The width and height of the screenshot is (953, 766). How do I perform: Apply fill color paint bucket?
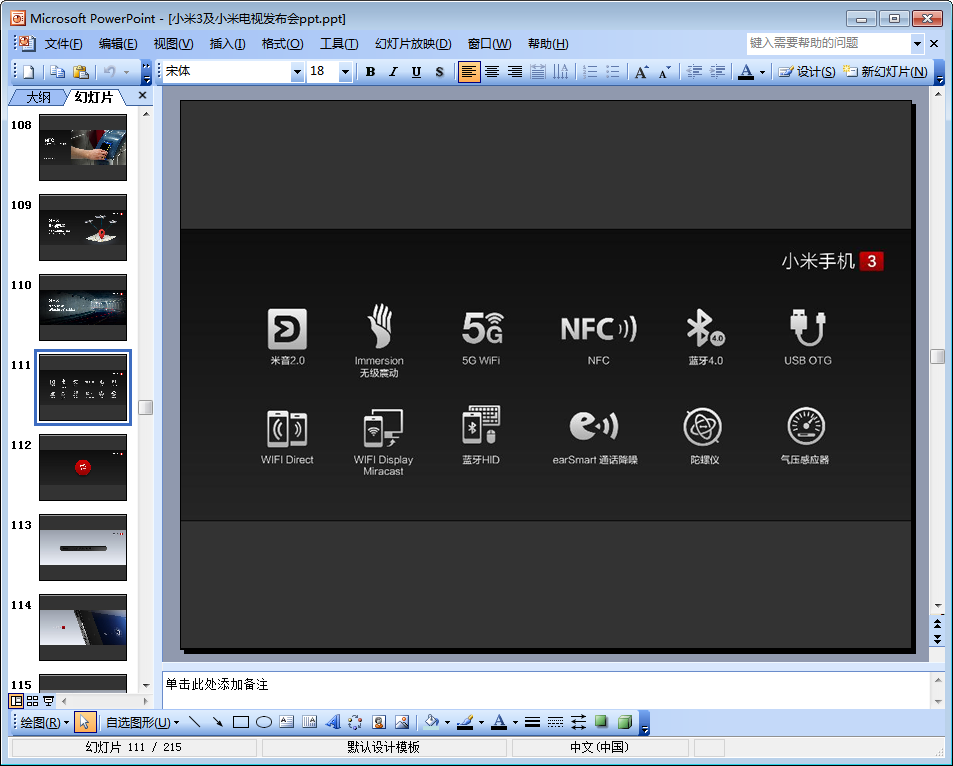432,722
